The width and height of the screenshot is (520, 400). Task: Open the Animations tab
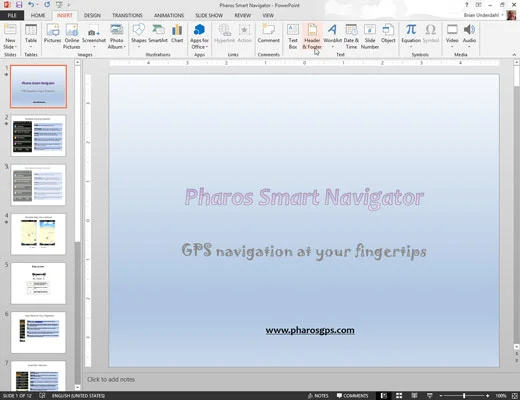169,15
